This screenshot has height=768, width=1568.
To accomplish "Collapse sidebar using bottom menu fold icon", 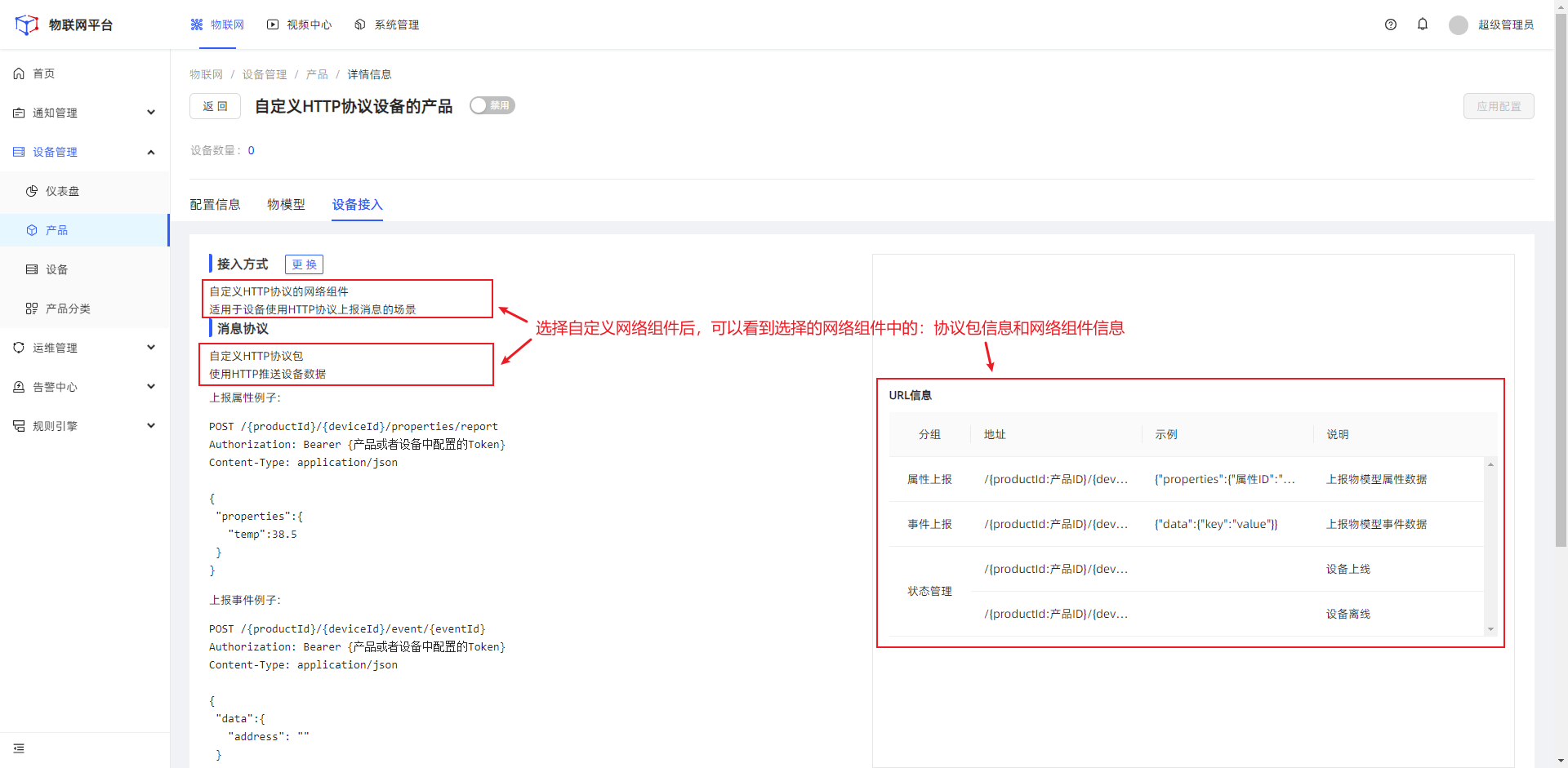I will (x=19, y=748).
